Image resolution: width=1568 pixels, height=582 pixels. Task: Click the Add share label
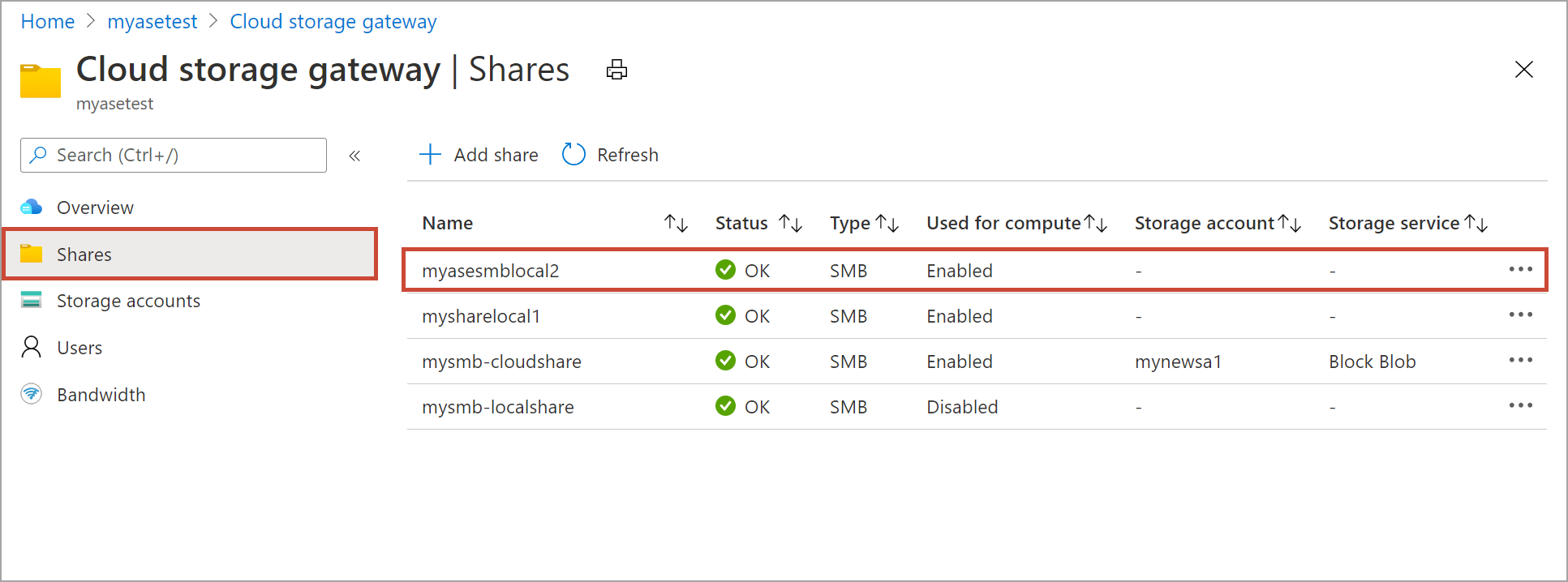[x=496, y=155]
